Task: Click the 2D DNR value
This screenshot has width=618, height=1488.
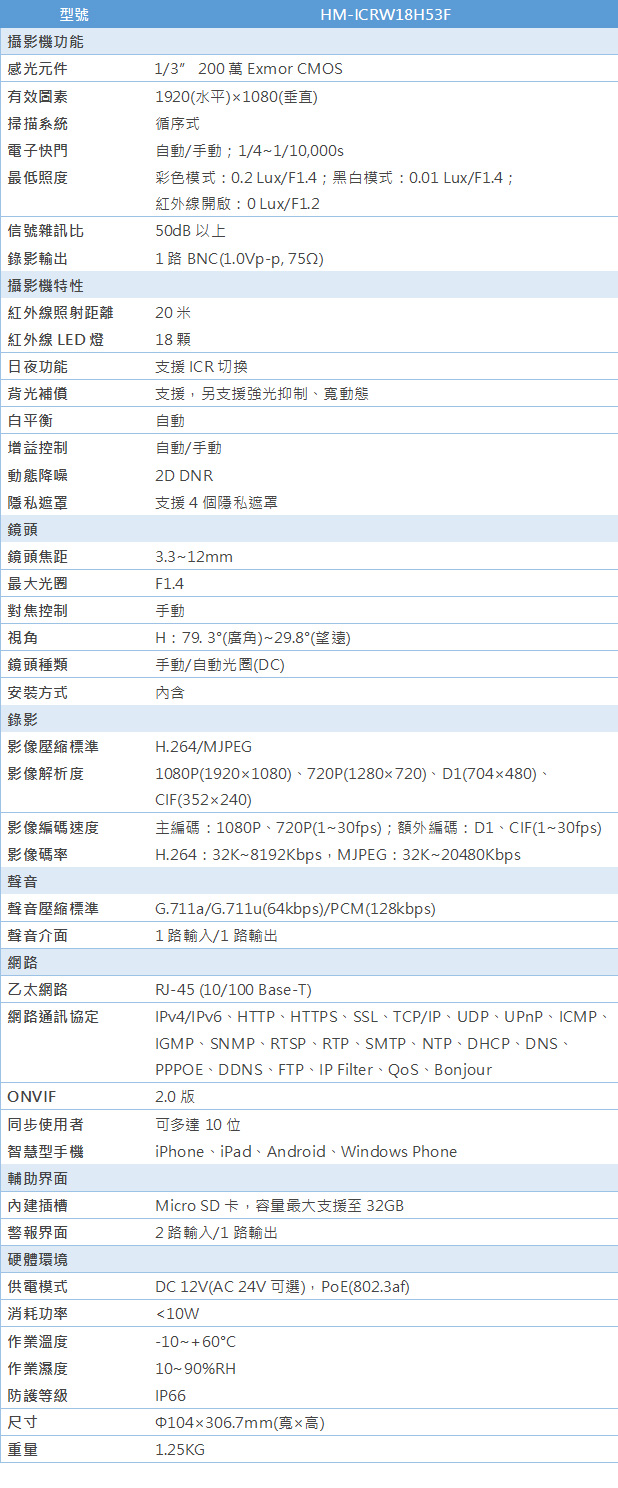Action: [x=184, y=475]
